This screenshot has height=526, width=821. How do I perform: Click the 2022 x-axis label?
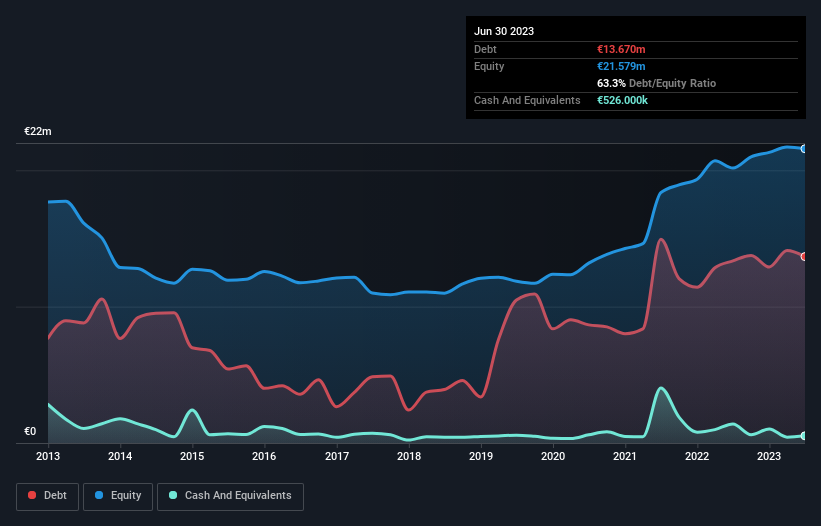pyautogui.click(x=697, y=456)
